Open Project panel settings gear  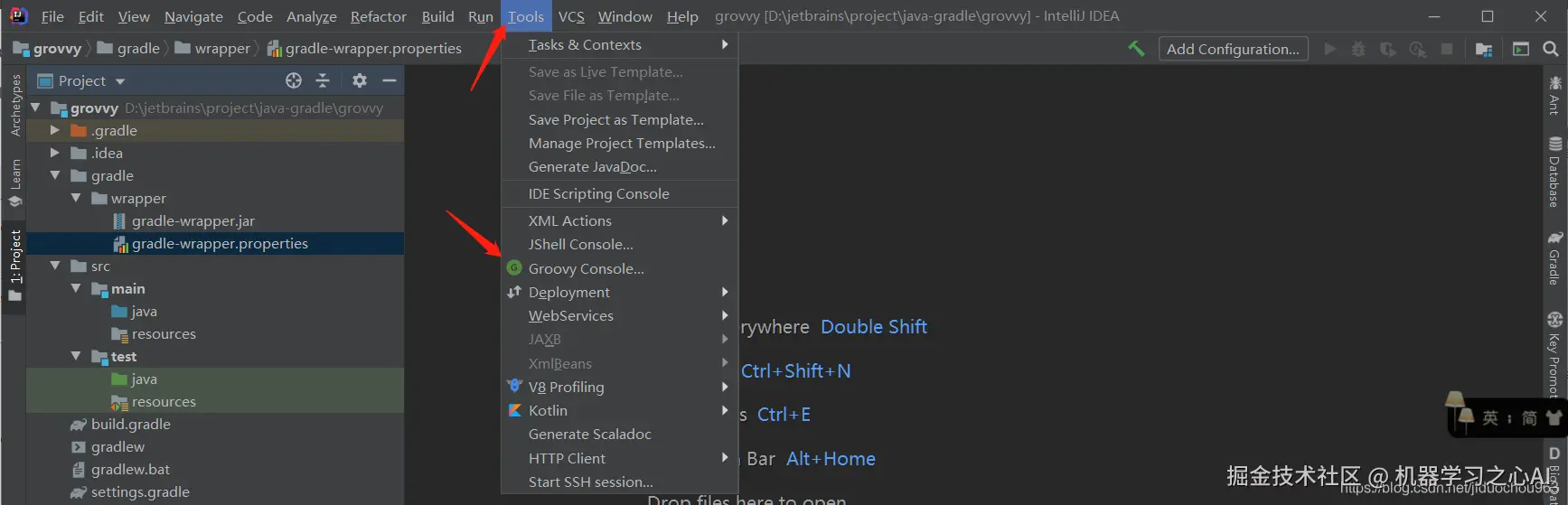tap(360, 80)
